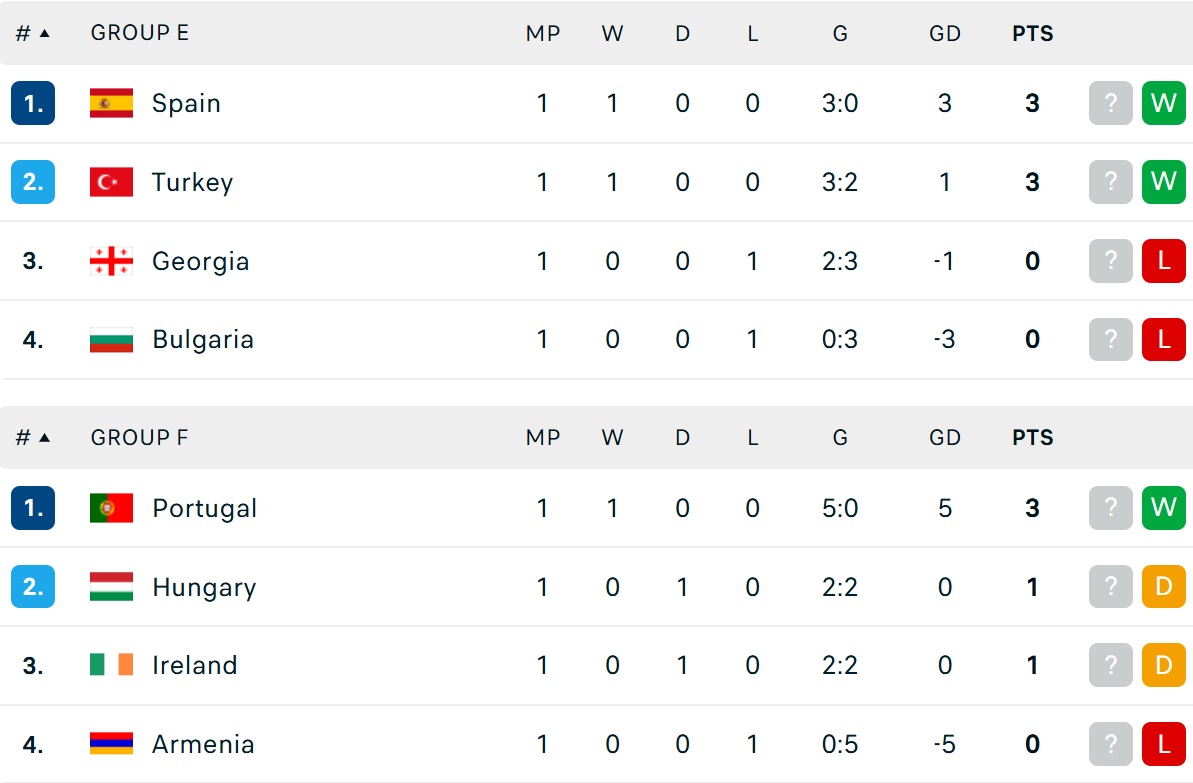The width and height of the screenshot is (1193, 783).
Task: Sort Group E by PTS column
Action: point(1032,33)
